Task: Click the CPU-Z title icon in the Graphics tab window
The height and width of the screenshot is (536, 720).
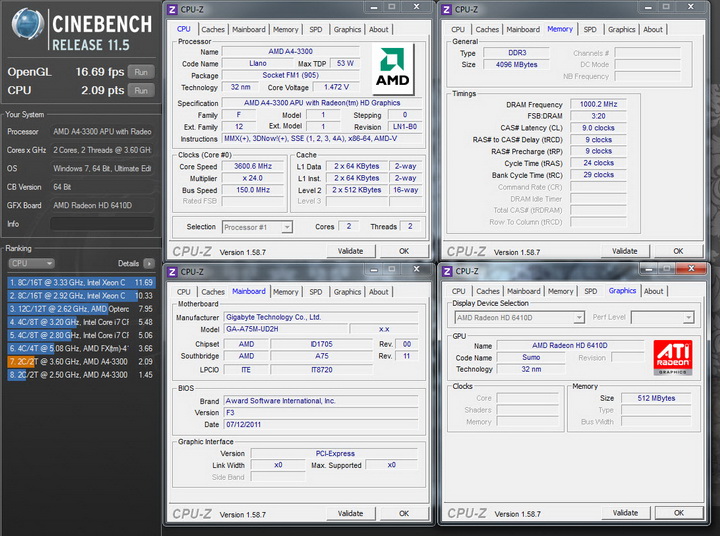Action: (446, 271)
